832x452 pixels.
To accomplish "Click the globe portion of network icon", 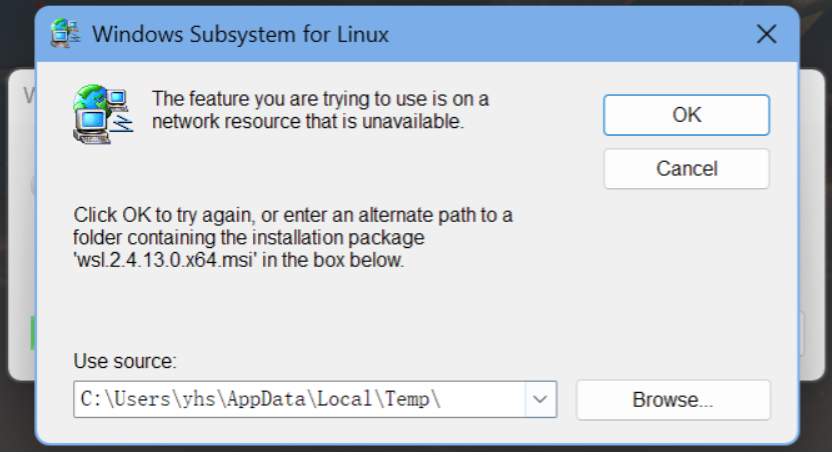I will coord(89,98).
